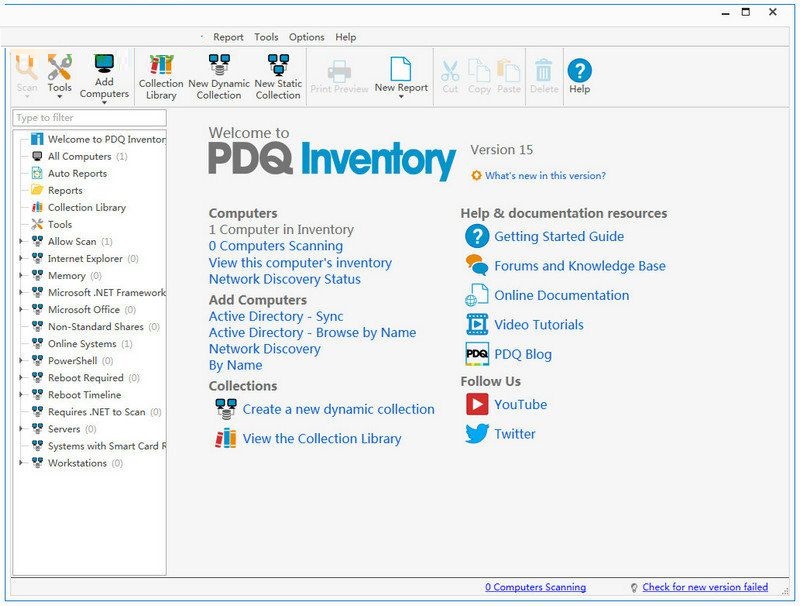The width and height of the screenshot is (800, 606).
Task: Expand the Internet Explorer tree node
Action: [x=20, y=259]
